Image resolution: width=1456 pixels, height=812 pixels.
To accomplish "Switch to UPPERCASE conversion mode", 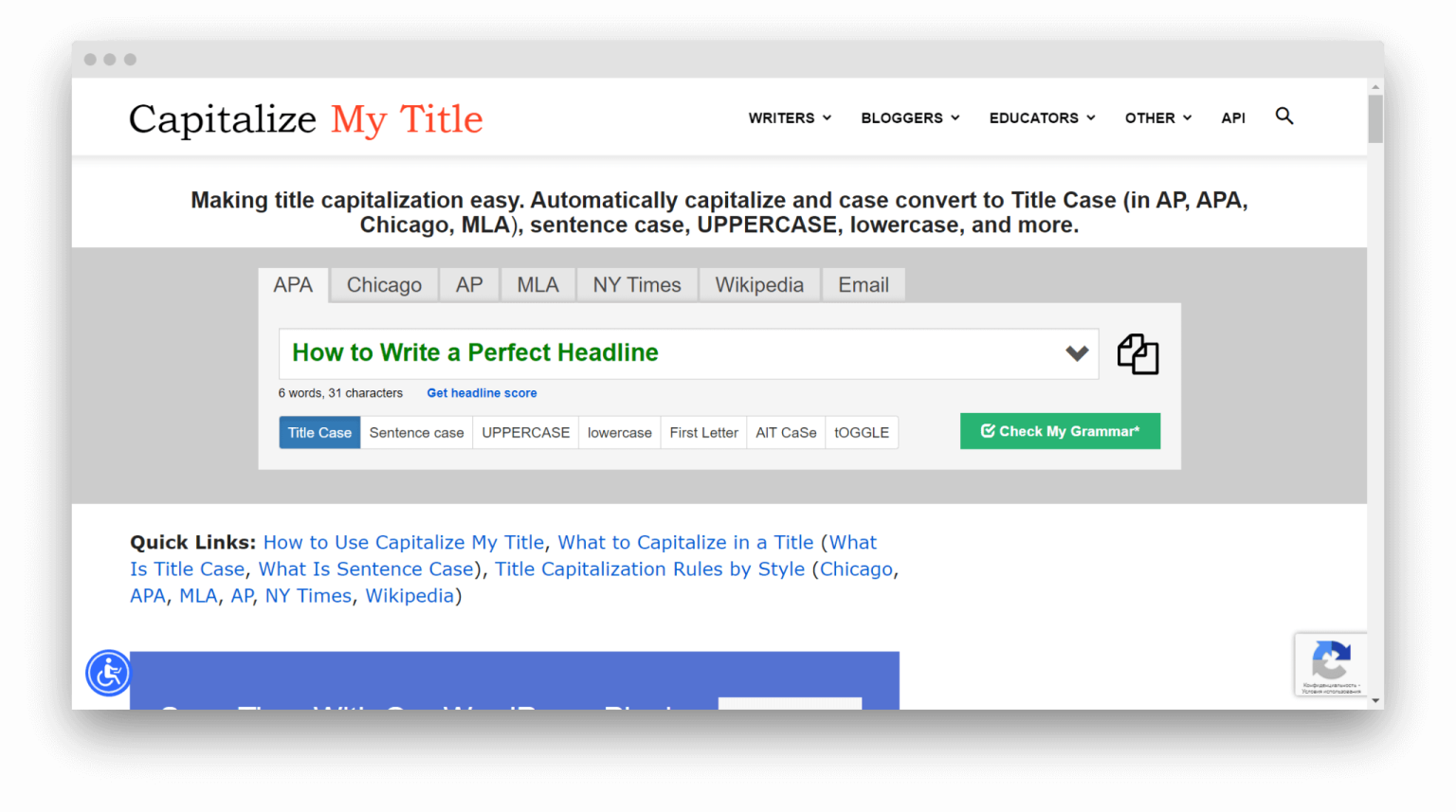I will 525,433.
